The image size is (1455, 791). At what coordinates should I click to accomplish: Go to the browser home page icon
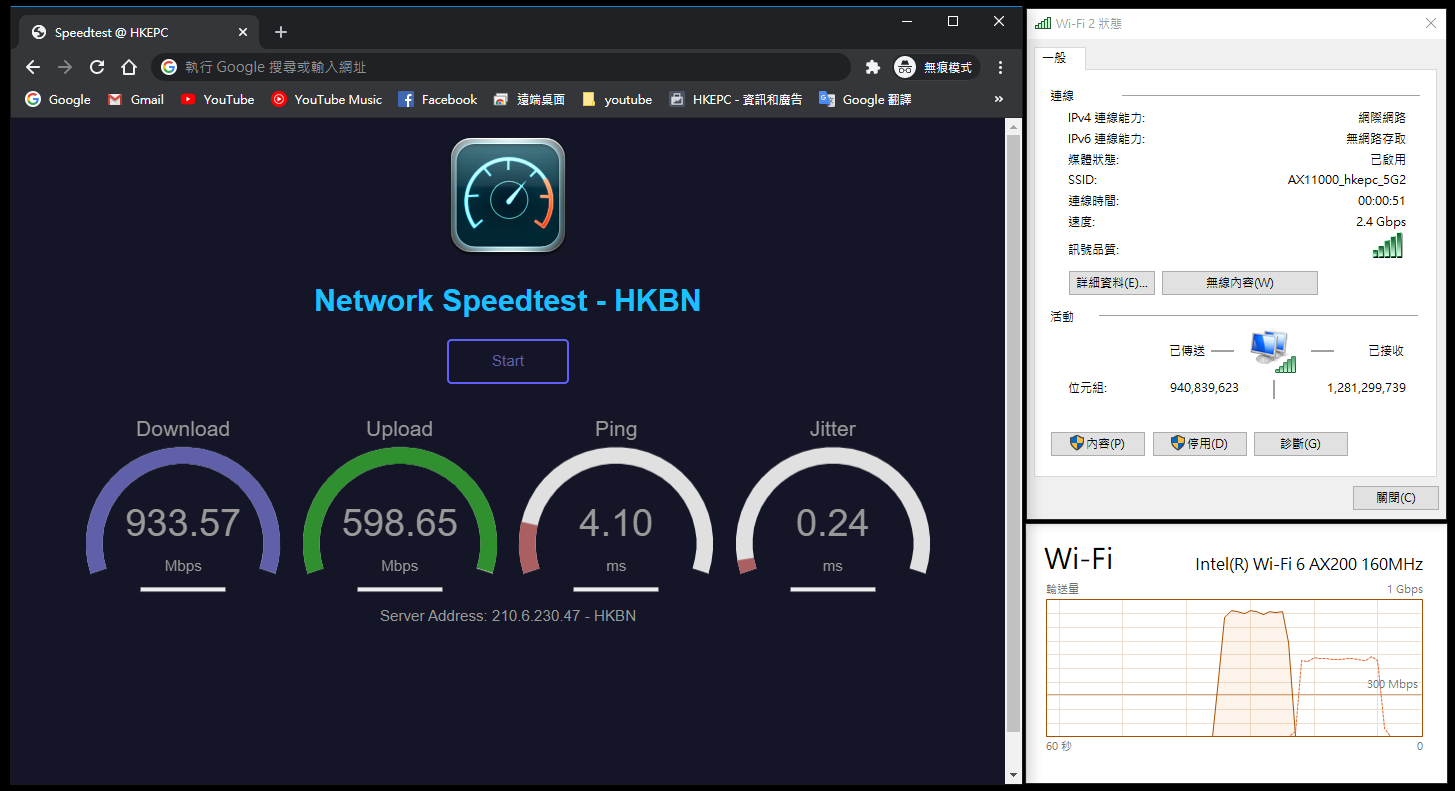tap(129, 67)
